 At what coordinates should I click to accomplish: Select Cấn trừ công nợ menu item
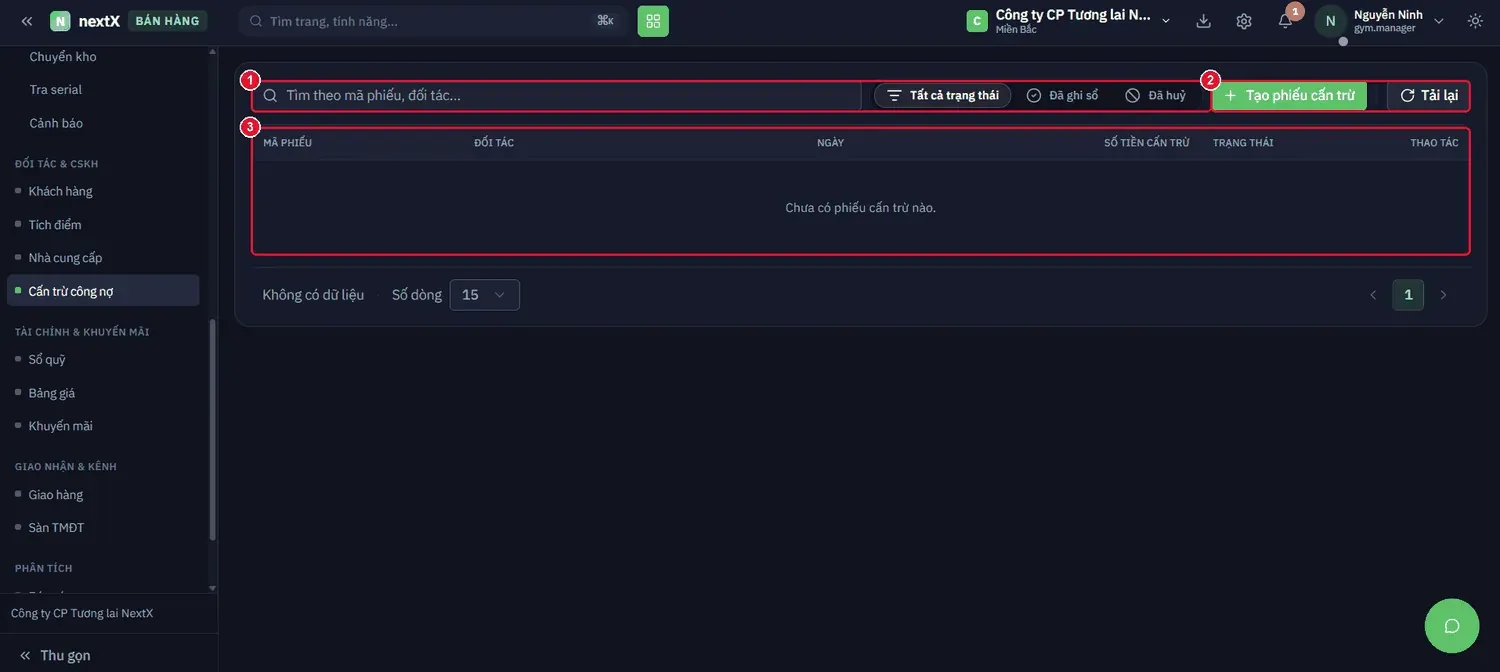pyautogui.click(x=103, y=291)
